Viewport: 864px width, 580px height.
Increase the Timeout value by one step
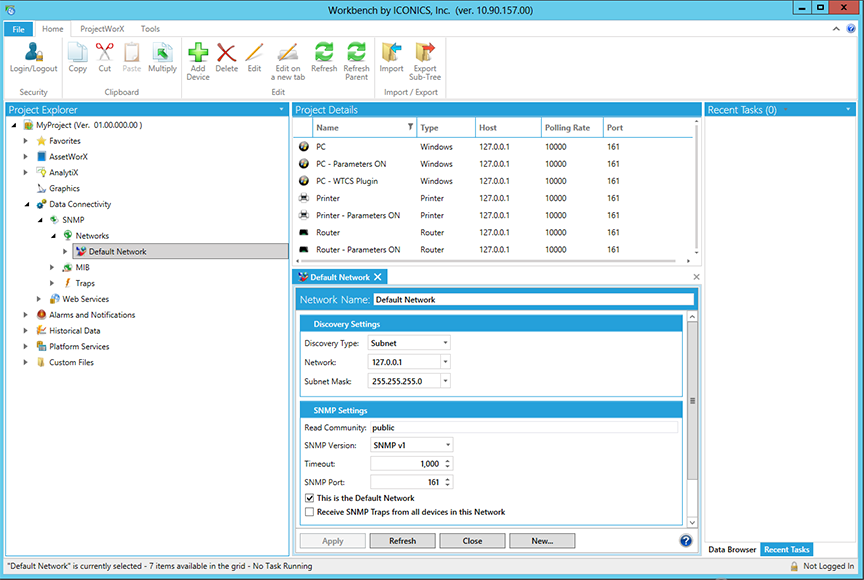click(448, 461)
